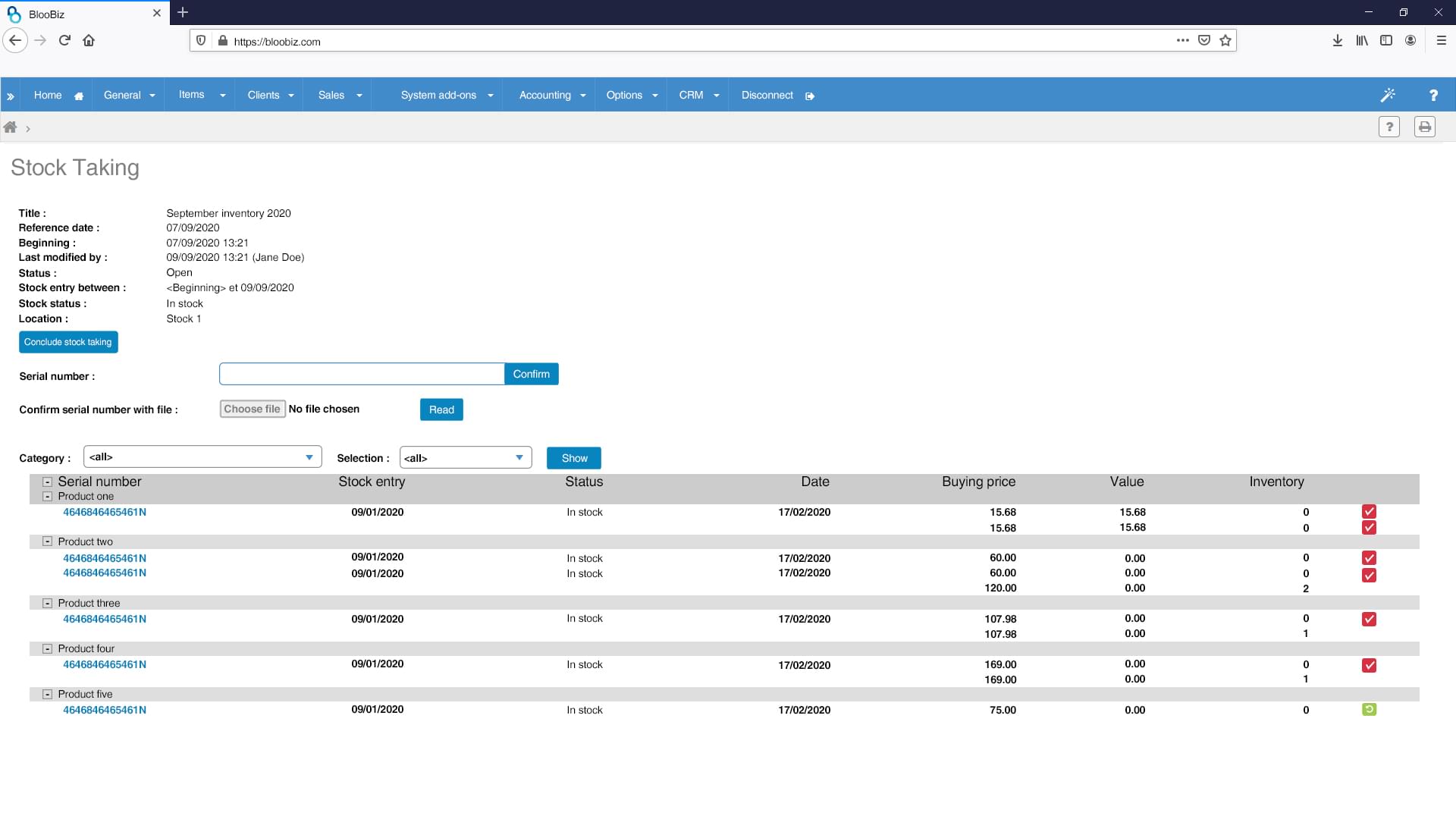
Task: Reload the page
Action: pyautogui.click(x=64, y=41)
